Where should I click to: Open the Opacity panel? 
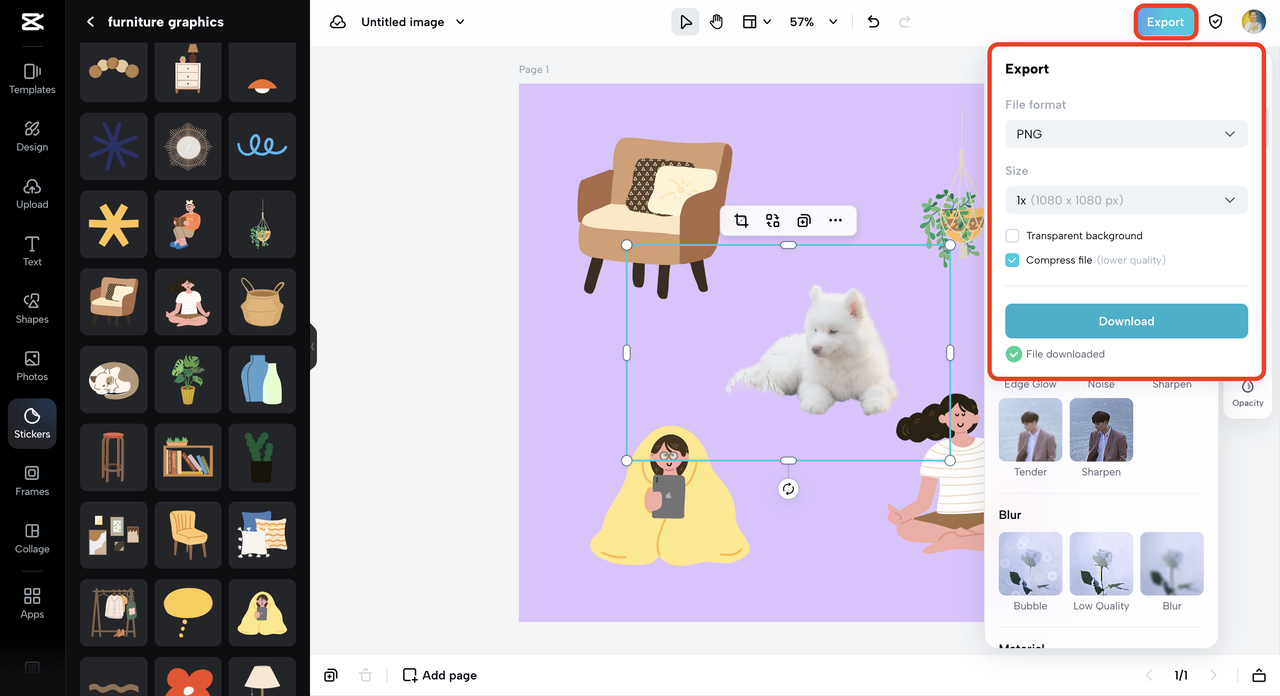coord(1247,392)
